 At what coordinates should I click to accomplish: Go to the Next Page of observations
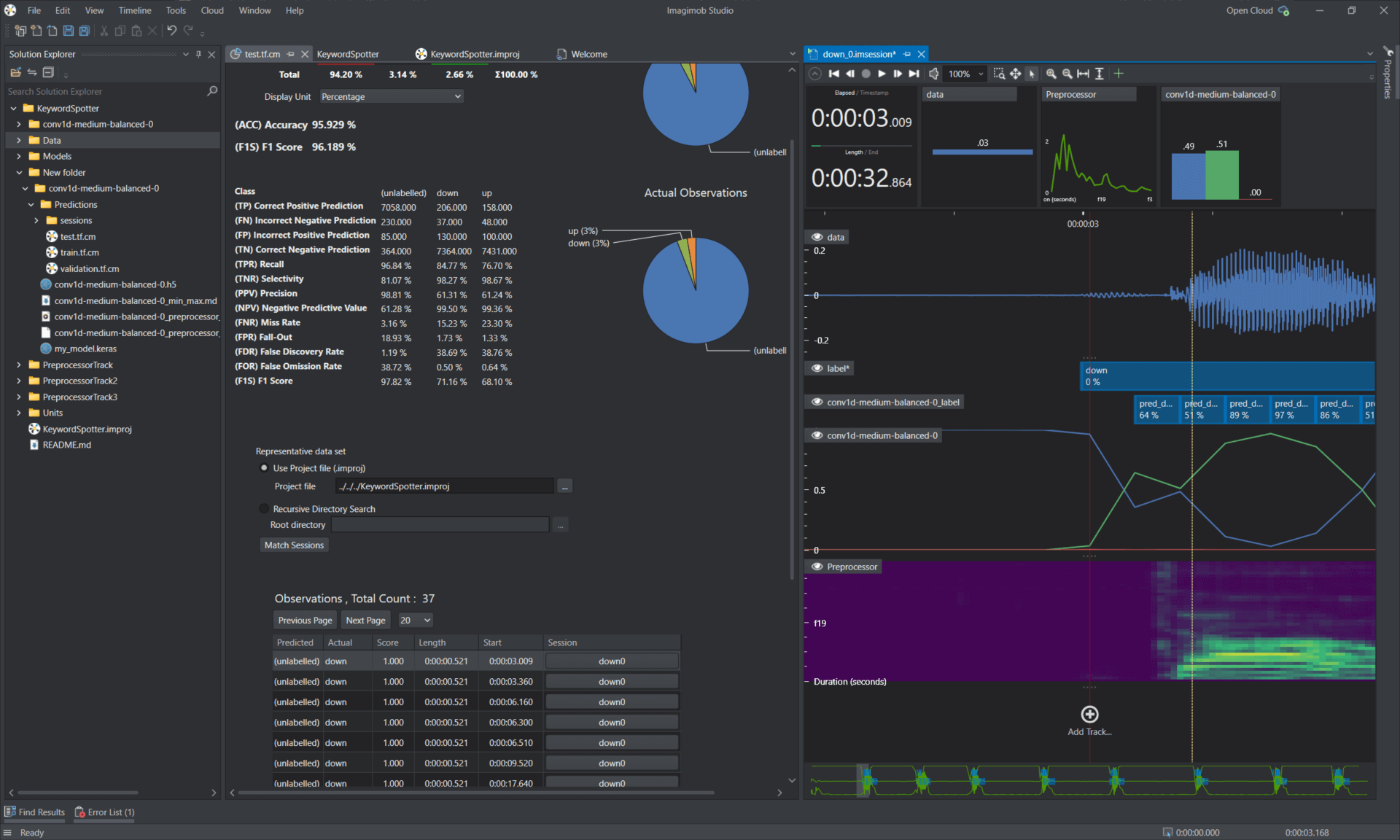pyautogui.click(x=365, y=620)
